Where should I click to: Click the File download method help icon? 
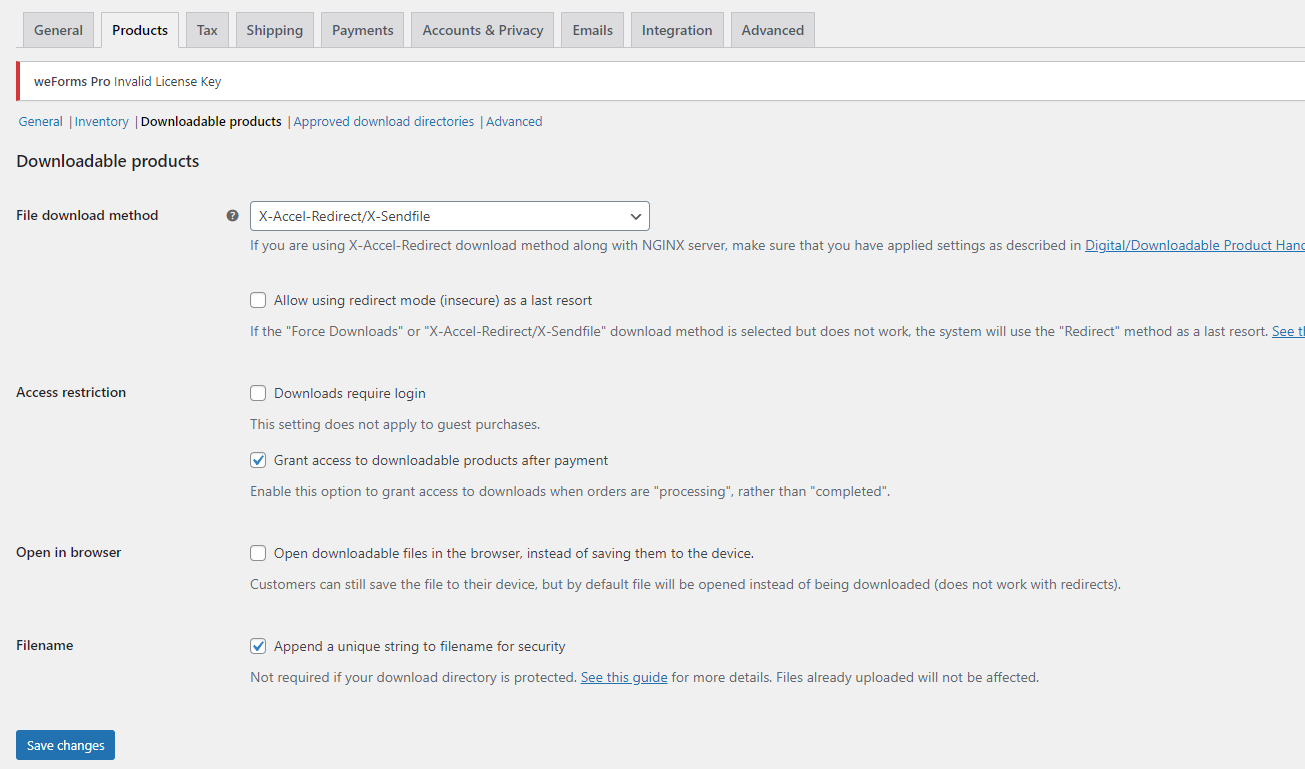pos(232,215)
